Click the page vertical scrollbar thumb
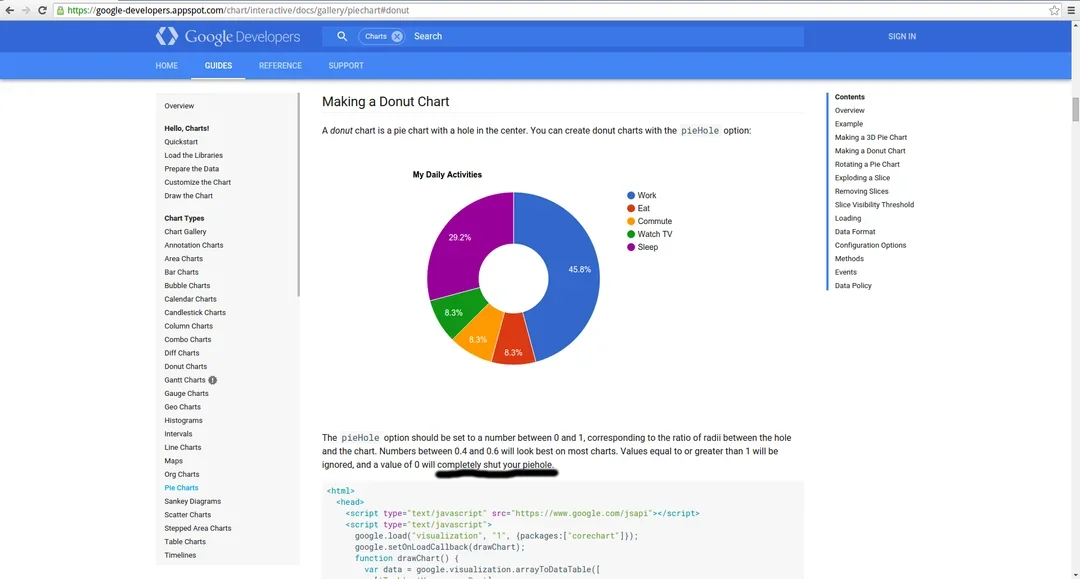 tap(1075, 110)
